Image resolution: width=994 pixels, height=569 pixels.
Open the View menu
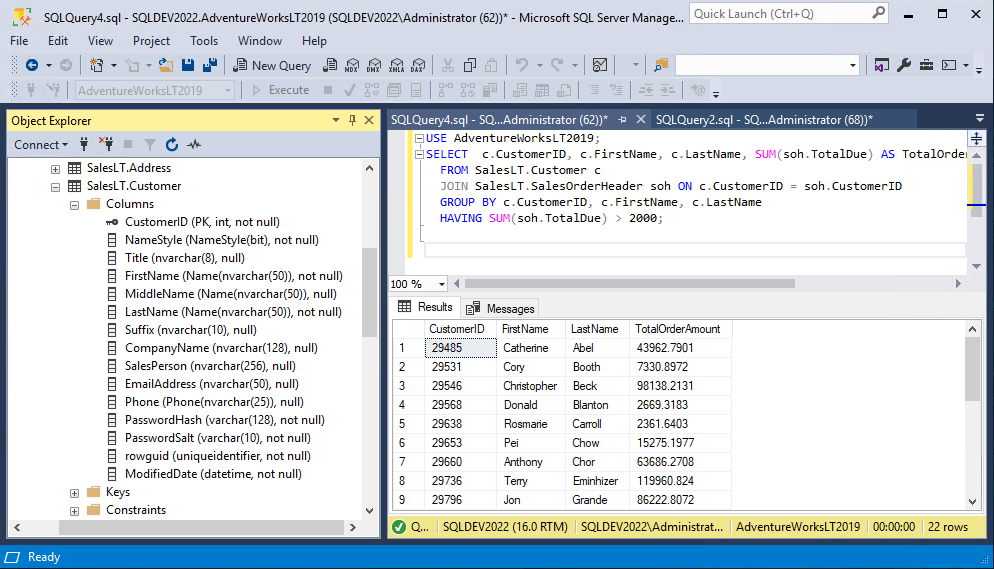[x=100, y=41]
